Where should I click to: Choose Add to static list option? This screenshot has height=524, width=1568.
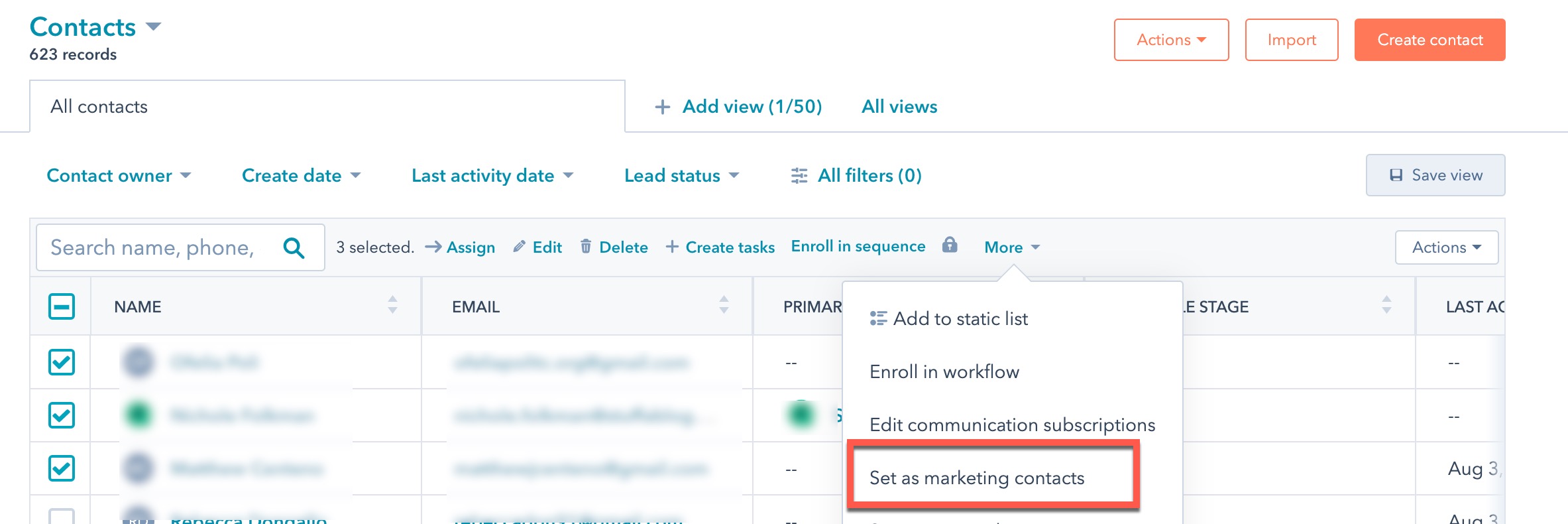point(960,319)
